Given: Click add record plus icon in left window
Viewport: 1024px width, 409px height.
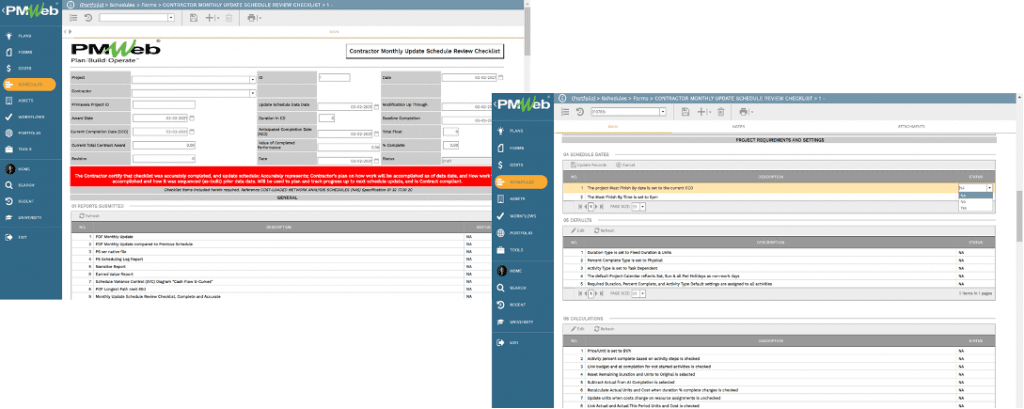Looking at the screenshot, I should pos(211,18).
